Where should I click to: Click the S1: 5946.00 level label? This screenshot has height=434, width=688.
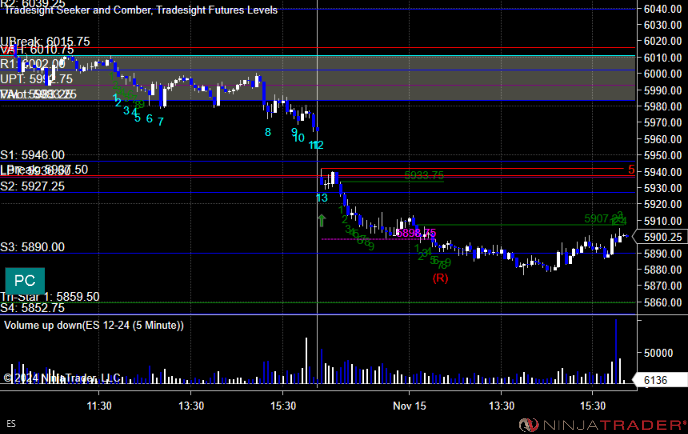tap(32, 155)
